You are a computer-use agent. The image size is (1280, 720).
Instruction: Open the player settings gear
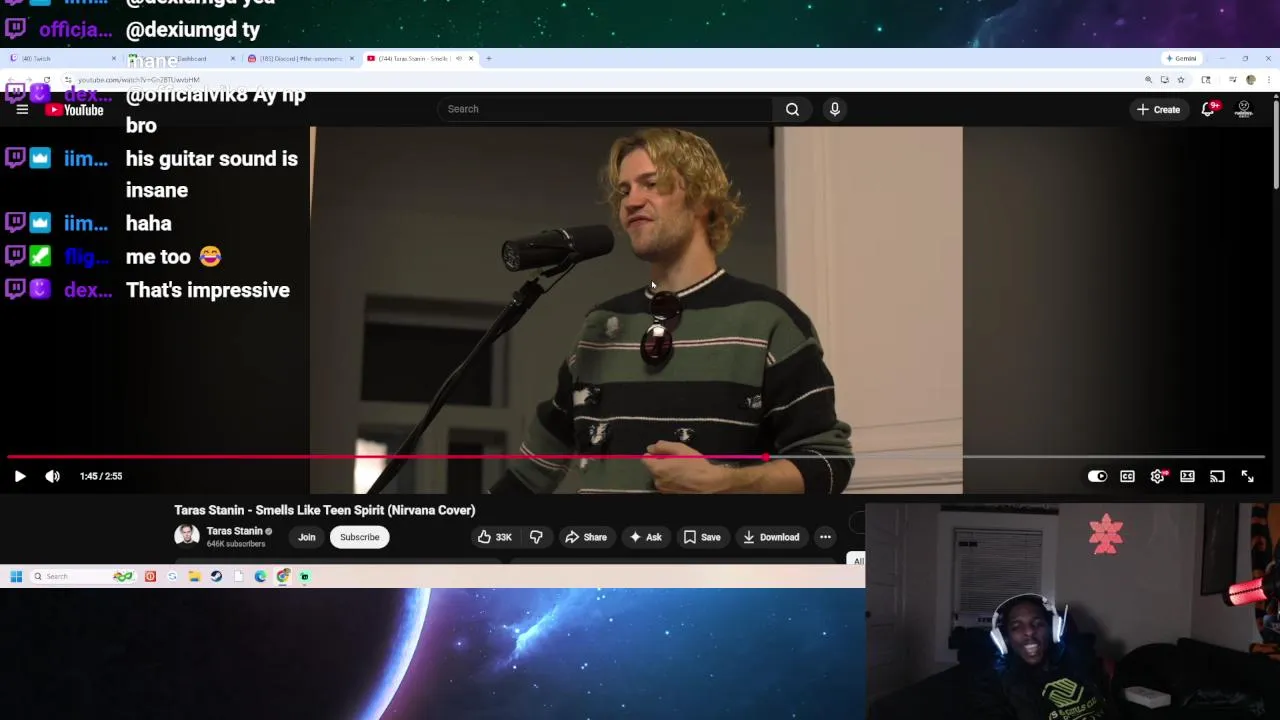(1157, 476)
